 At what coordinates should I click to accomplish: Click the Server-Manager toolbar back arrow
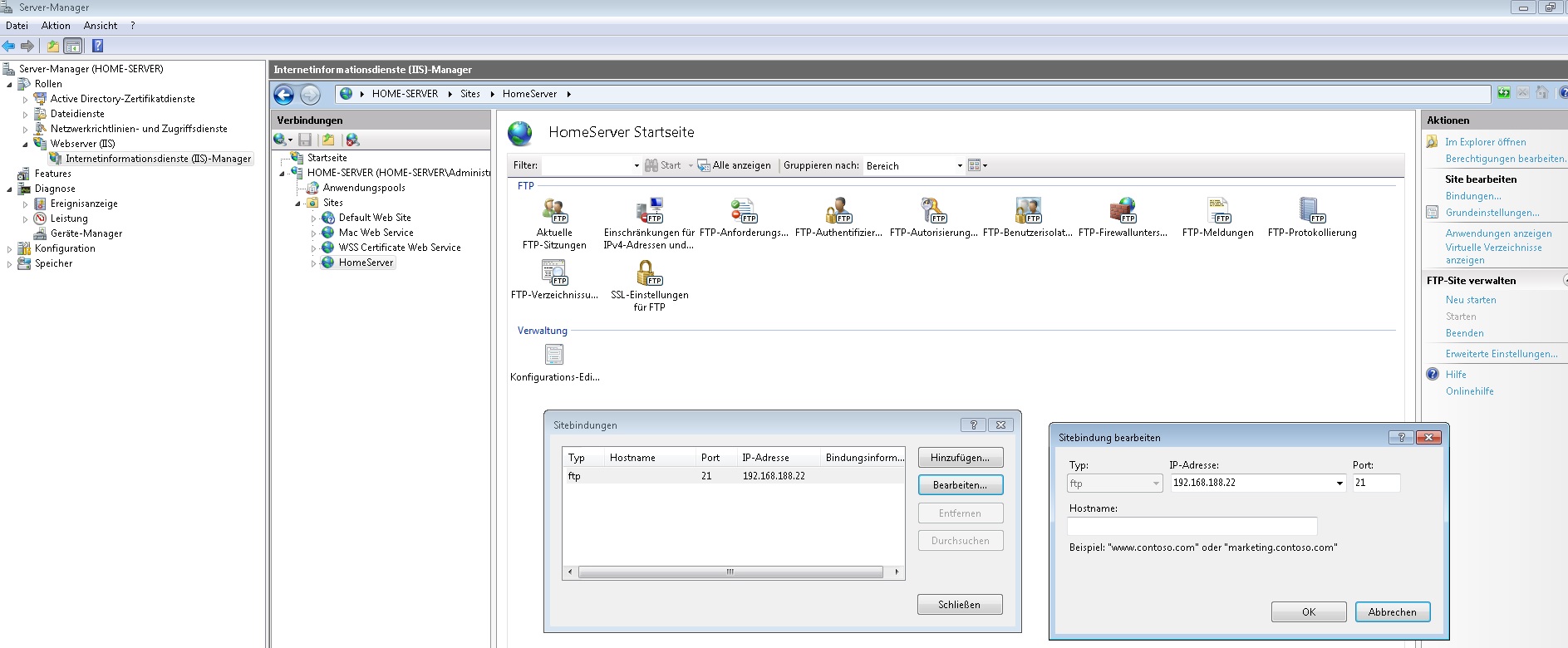(x=8, y=47)
